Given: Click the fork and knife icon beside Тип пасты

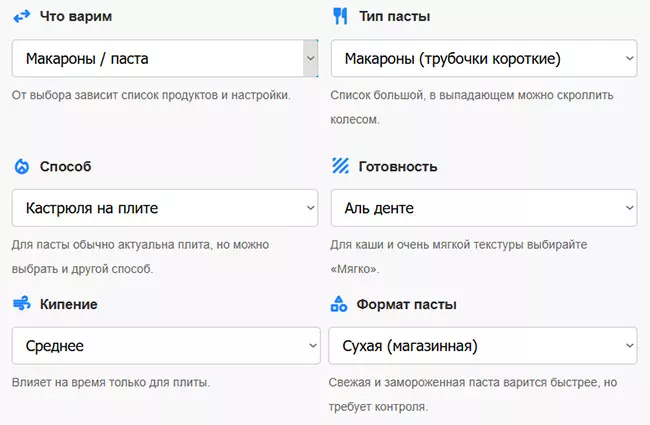Looking at the screenshot, I should 340,17.
